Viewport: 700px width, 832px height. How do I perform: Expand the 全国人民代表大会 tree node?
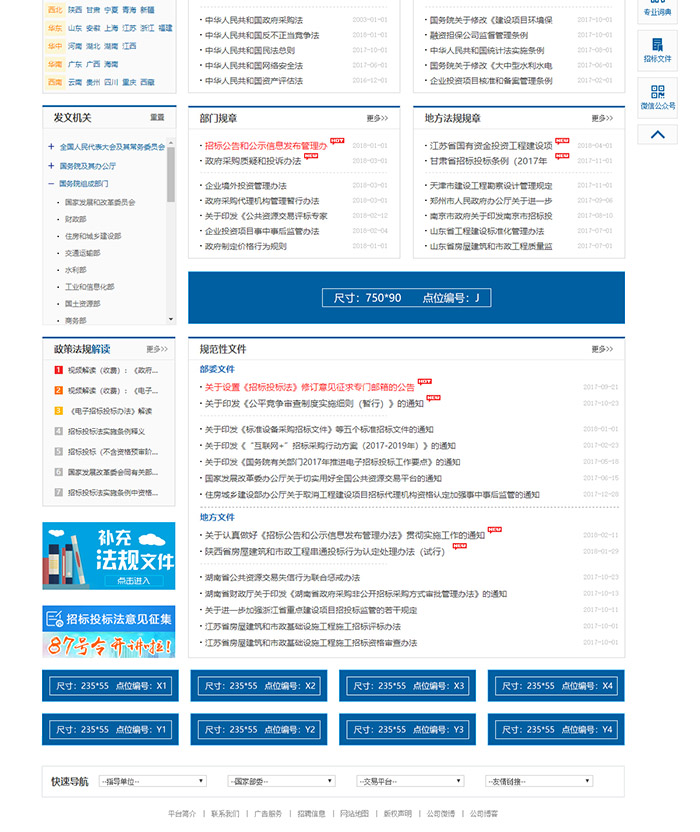pos(51,147)
